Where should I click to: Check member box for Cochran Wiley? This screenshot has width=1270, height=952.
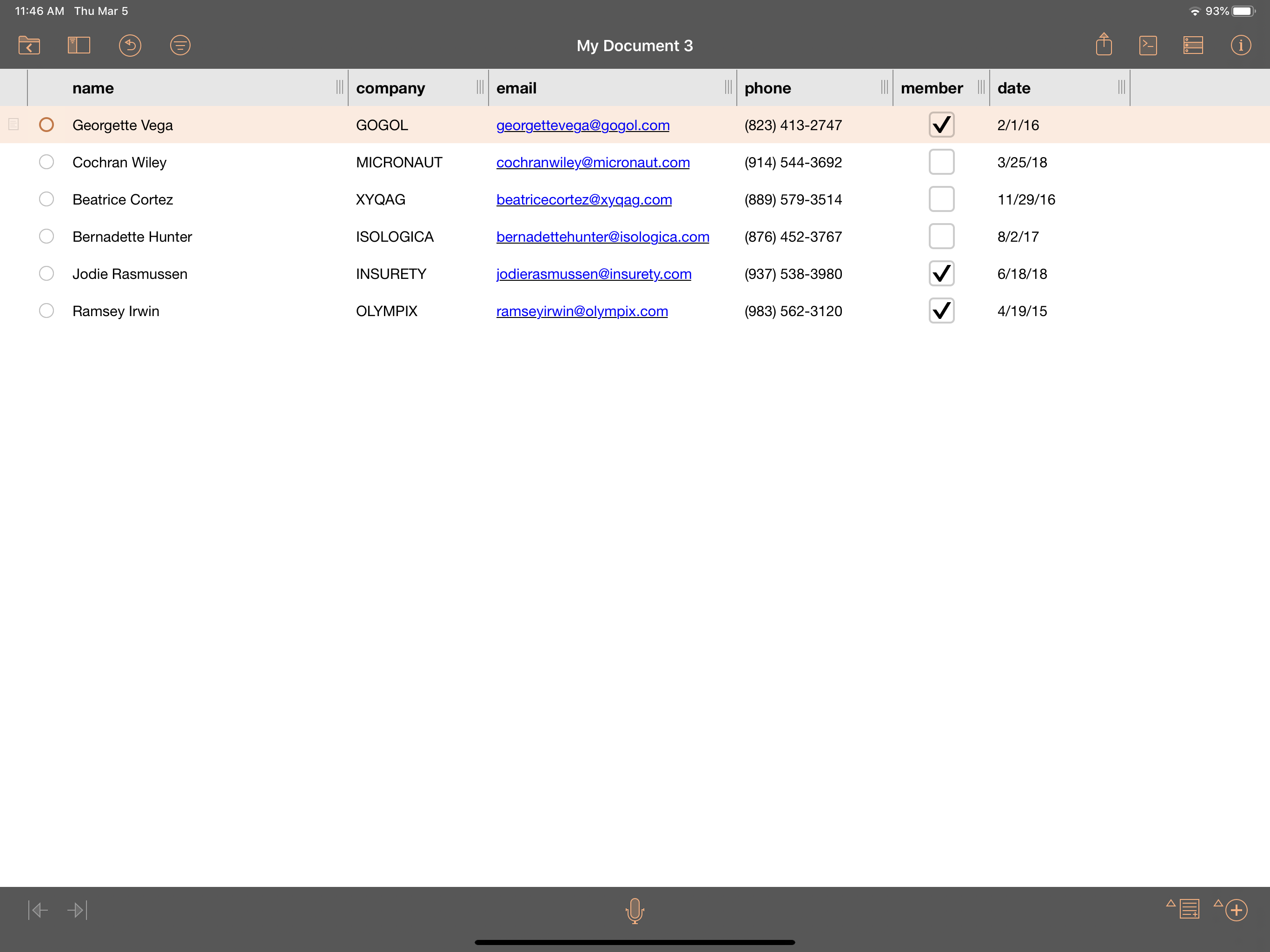(941, 162)
